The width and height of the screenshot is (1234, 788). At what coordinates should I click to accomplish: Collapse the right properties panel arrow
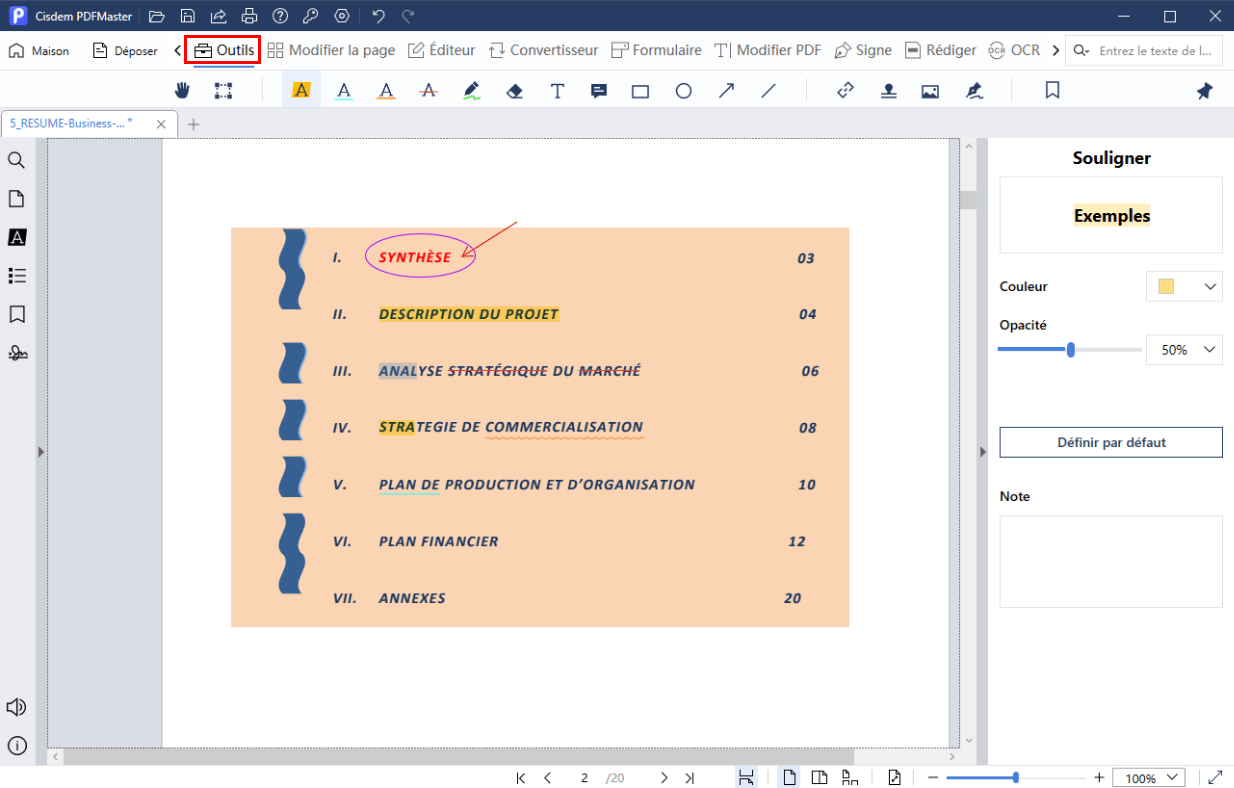[x=982, y=452]
